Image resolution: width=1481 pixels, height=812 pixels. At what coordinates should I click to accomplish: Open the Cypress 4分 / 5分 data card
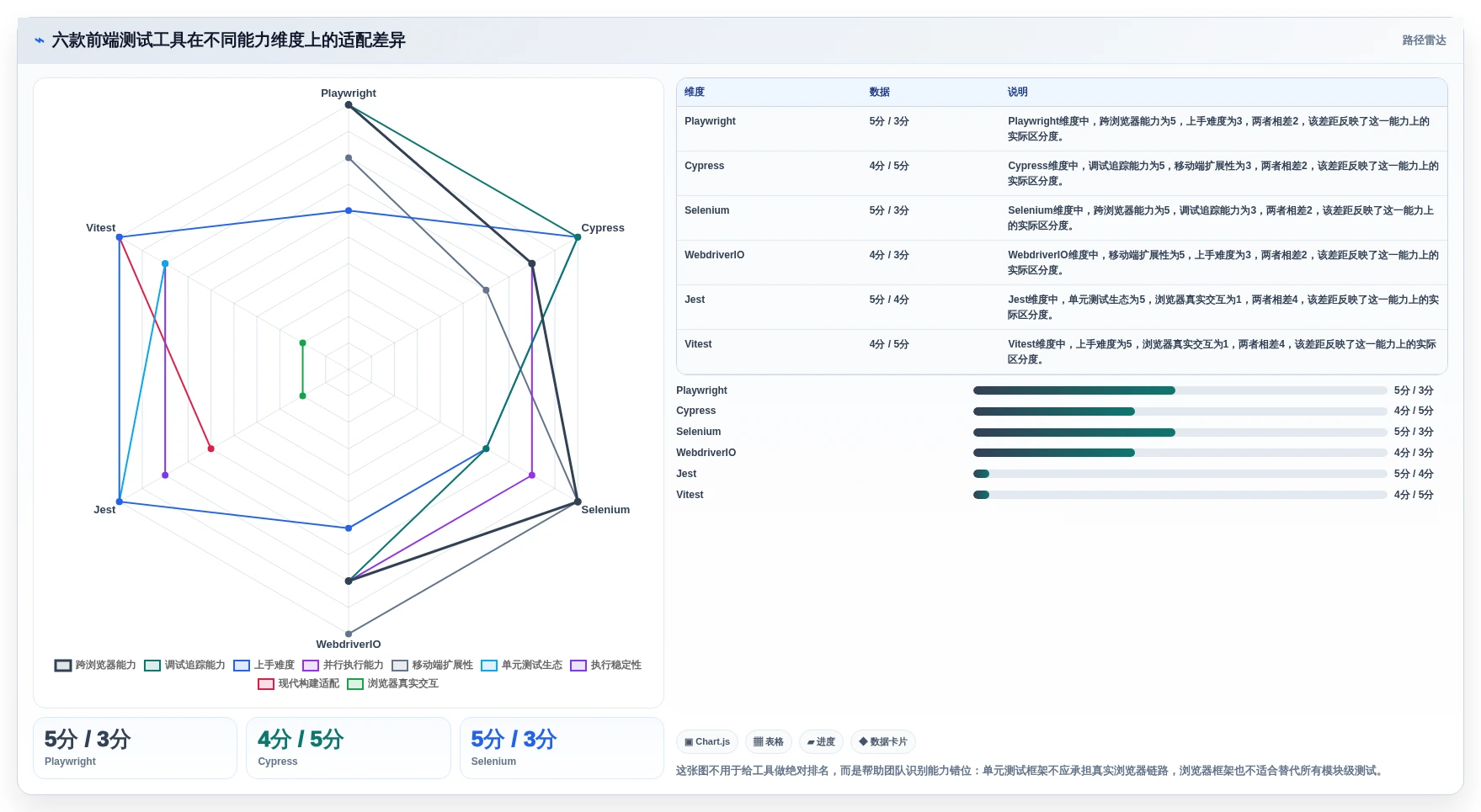coord(349,748)
